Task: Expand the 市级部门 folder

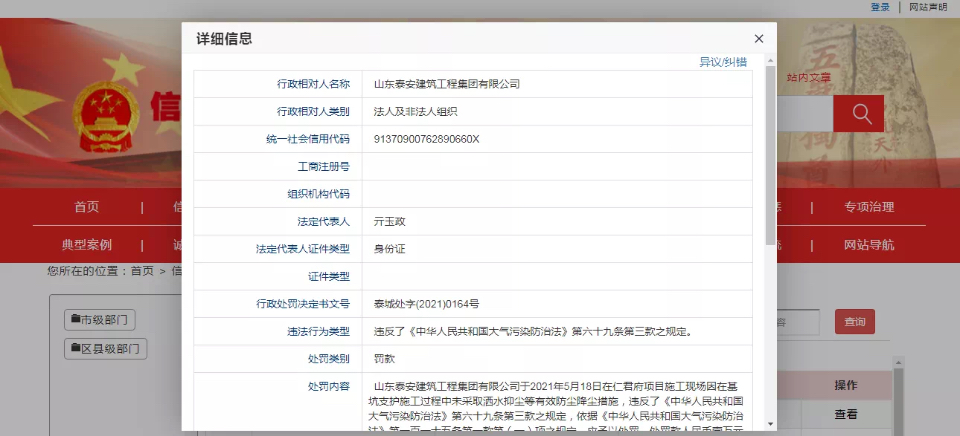Action: tap(100, 320)
